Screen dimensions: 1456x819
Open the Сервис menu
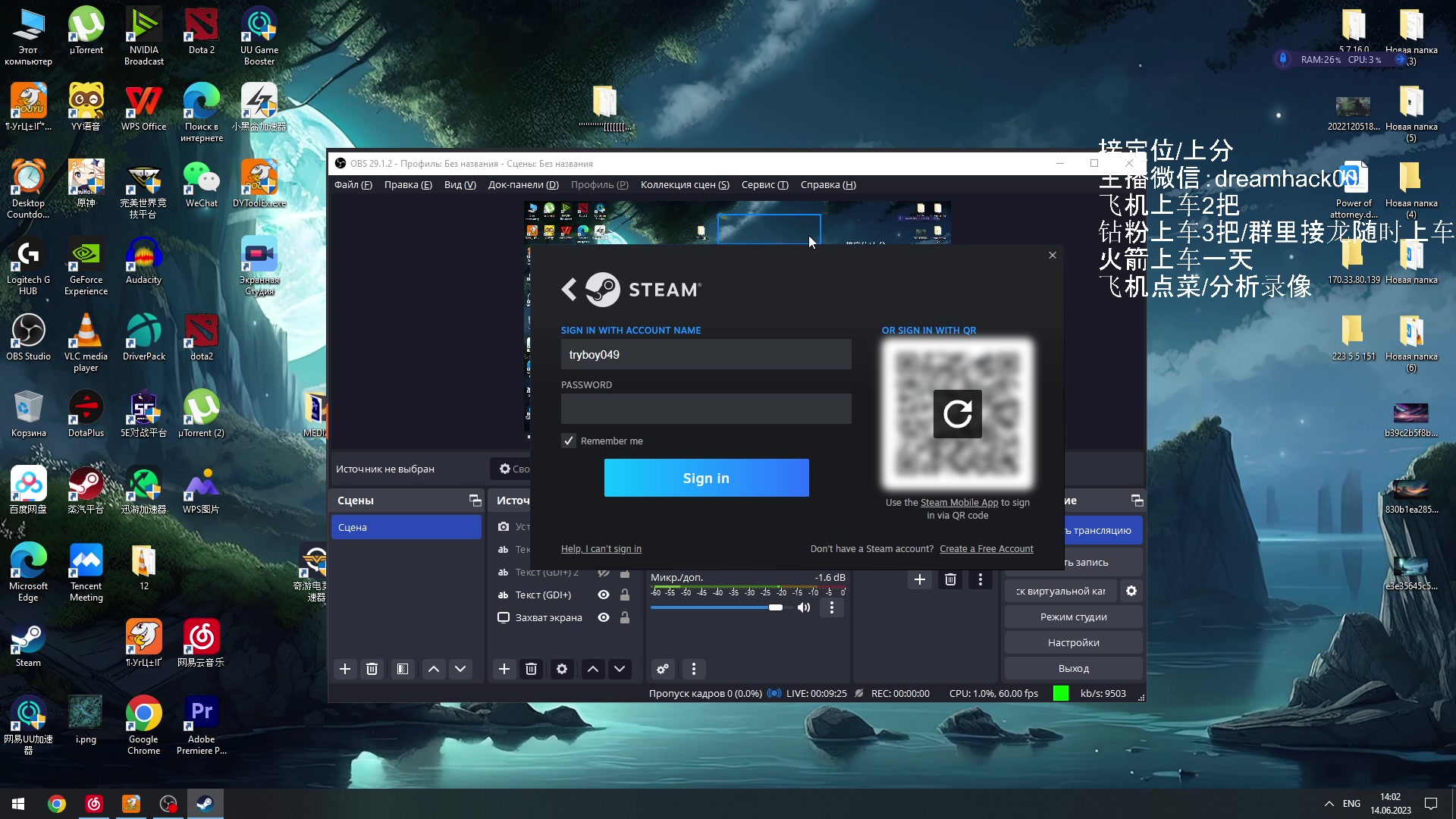point(765,185)
